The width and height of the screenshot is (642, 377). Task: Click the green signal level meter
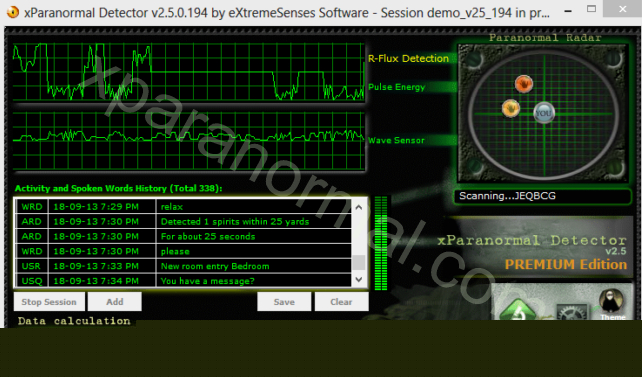pos(381,243)
